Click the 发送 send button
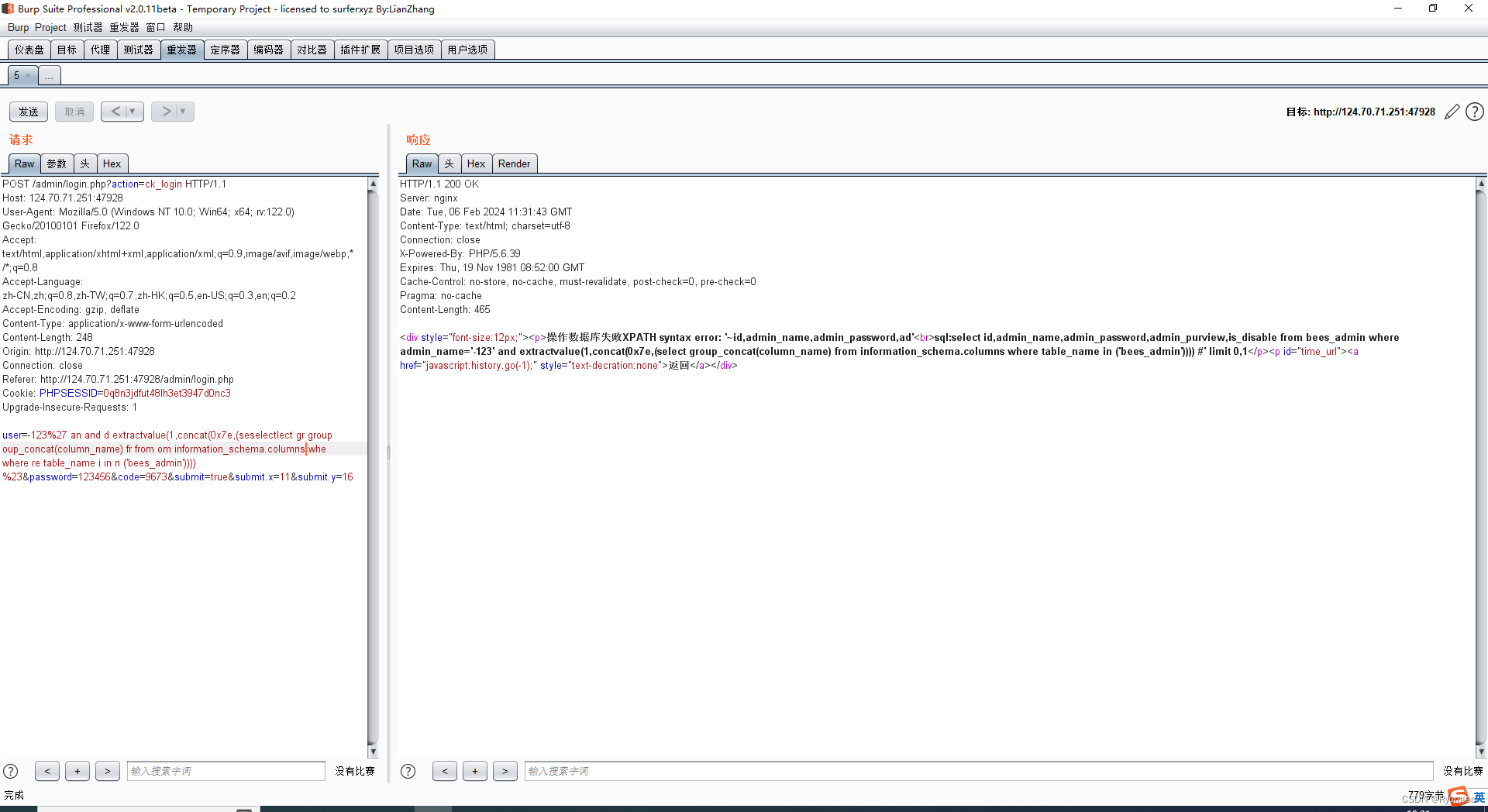1488x812 pixels. (x=29, y=112)
